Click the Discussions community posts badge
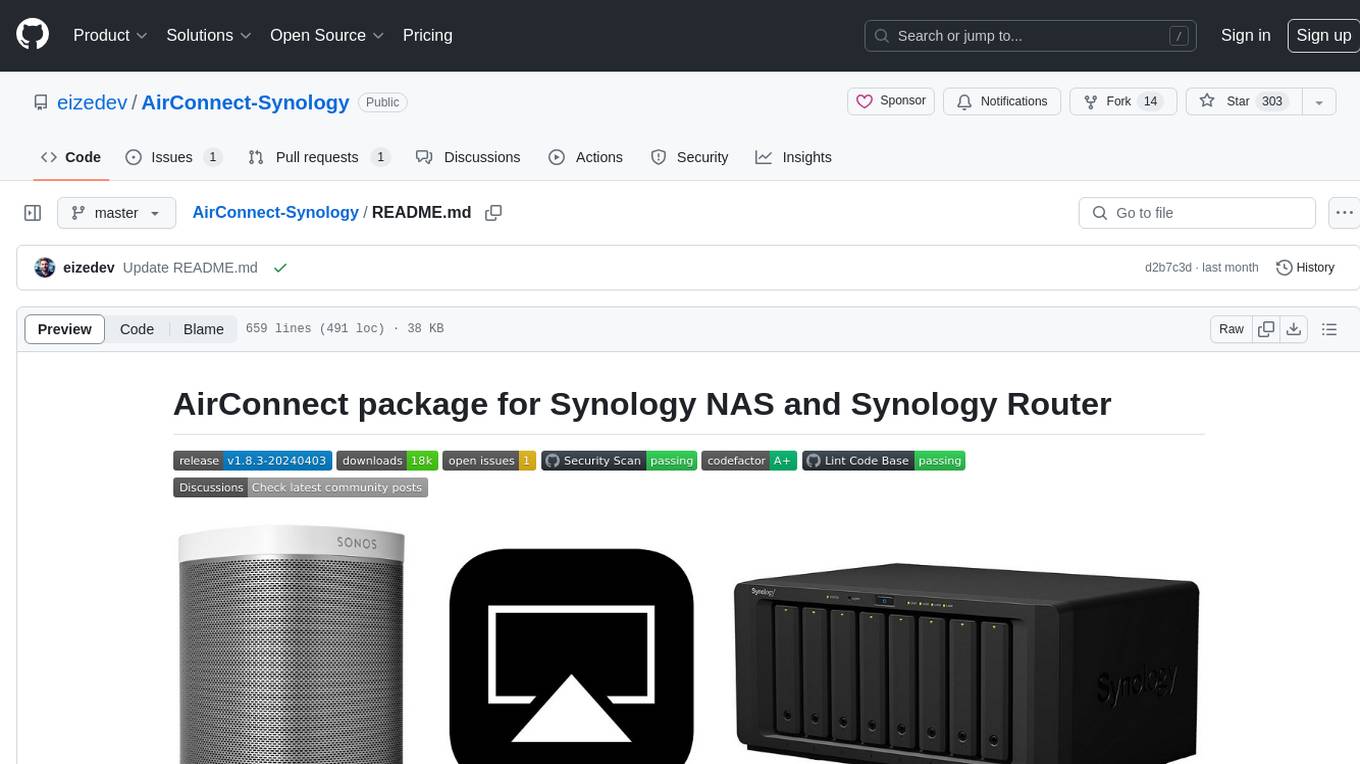This screenshot has width=1360, height=764. 300,487
